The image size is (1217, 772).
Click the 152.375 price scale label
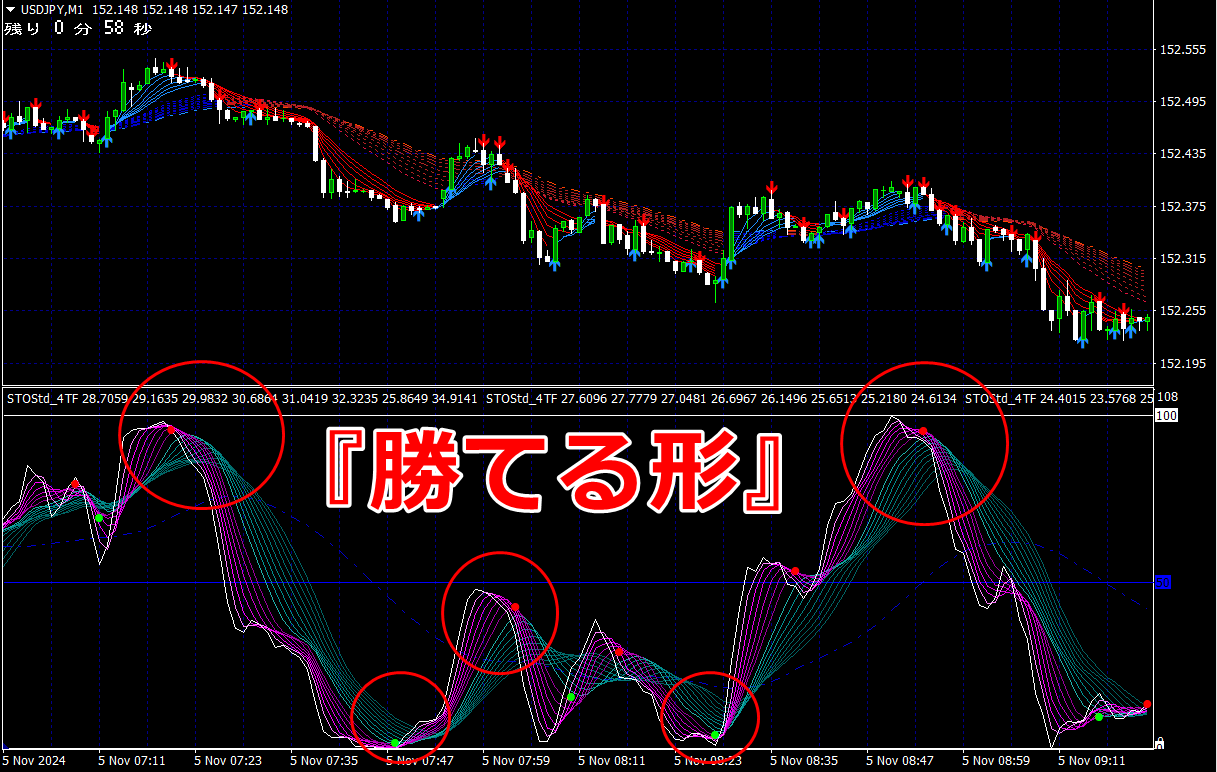1182,206
